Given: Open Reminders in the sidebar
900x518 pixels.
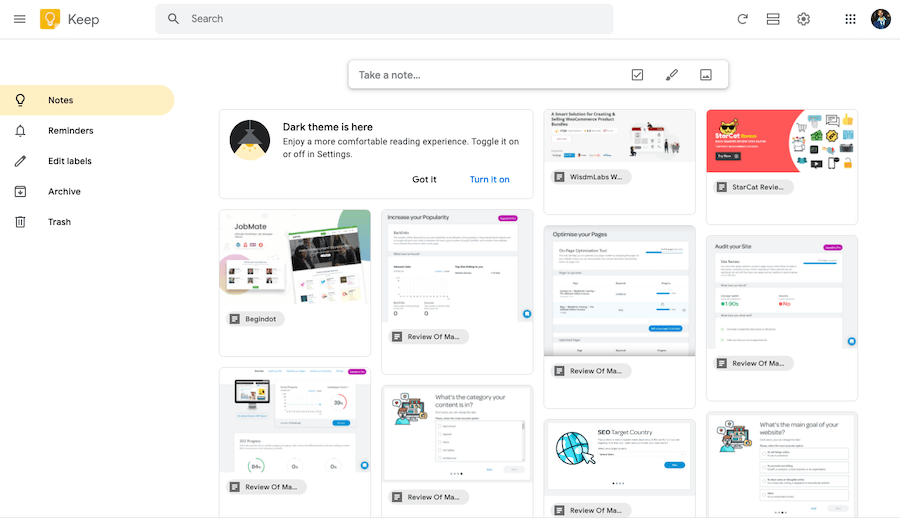Looking at the screenshot, I should click(x=87, y=131).
